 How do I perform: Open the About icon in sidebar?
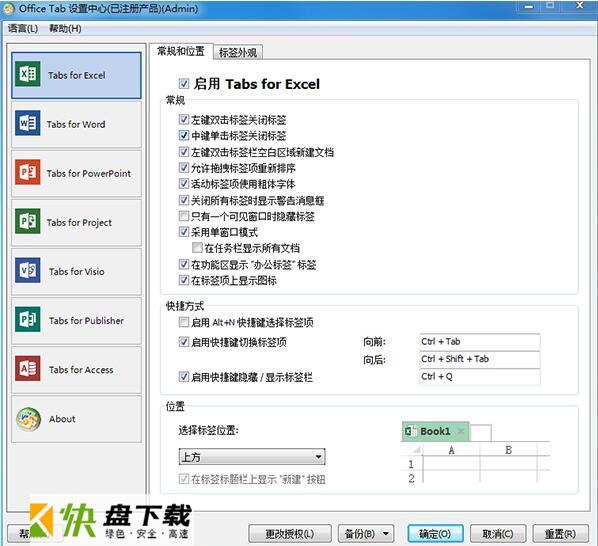click(x=28, y=419)
